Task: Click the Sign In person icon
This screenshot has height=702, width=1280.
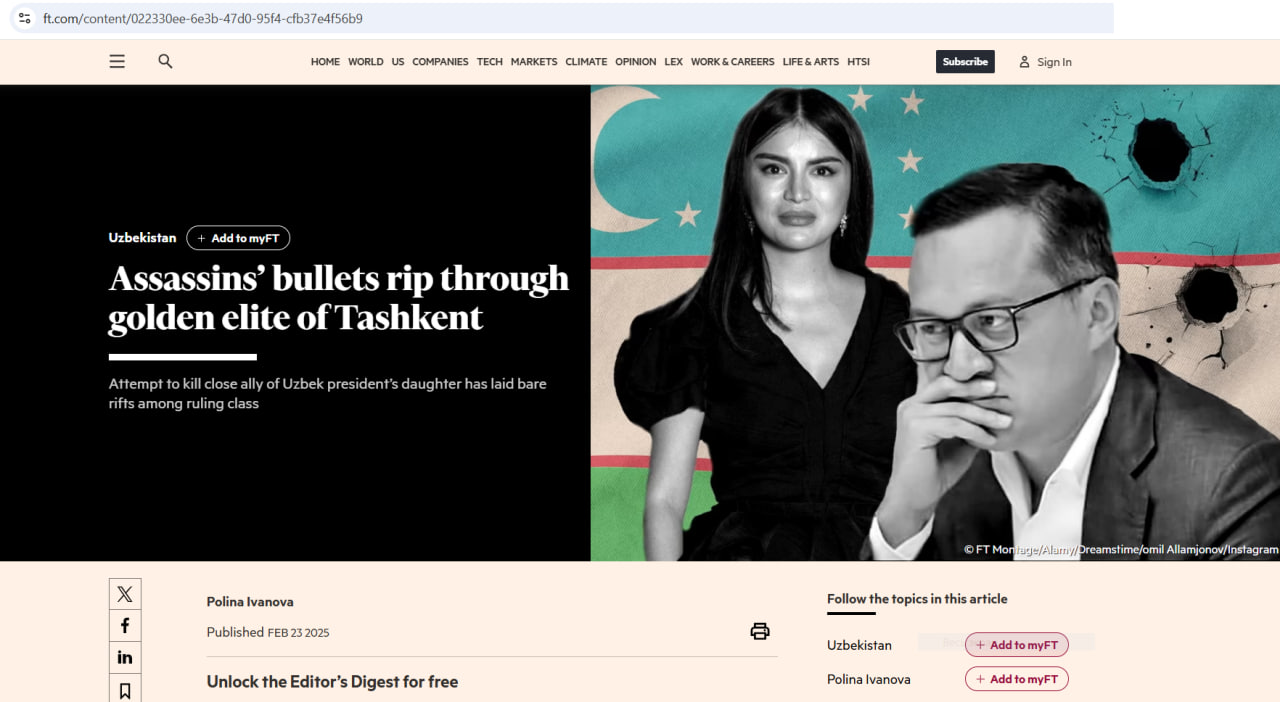Action: pos(1024,62)
